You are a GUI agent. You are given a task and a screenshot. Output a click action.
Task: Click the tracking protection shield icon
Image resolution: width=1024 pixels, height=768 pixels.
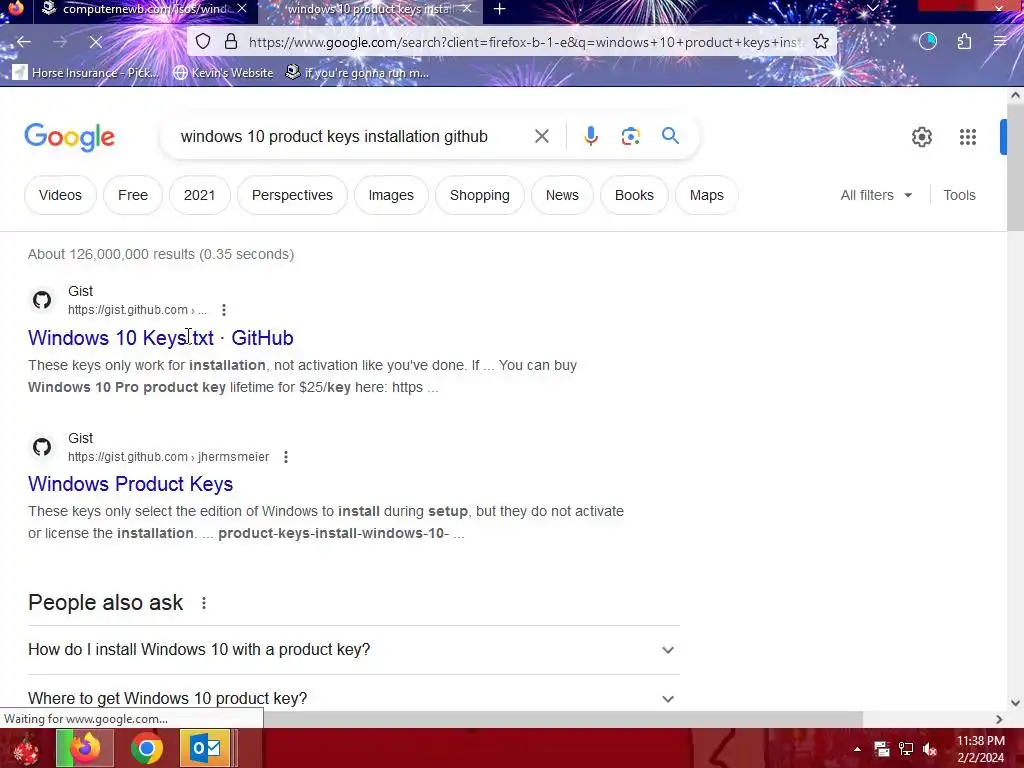click(203, 42)
